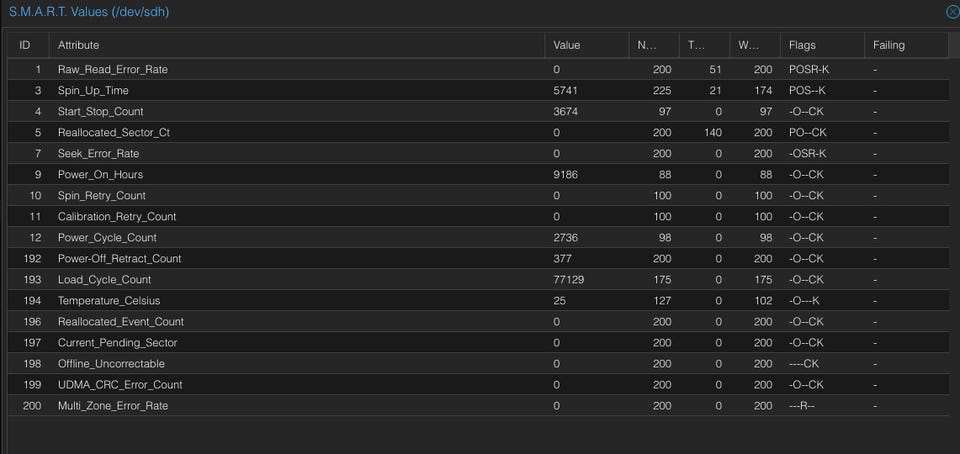Screen dimensions: 960x454
Task: Click the Temperature_Celsius value 25
Action: tap(559, 300)
